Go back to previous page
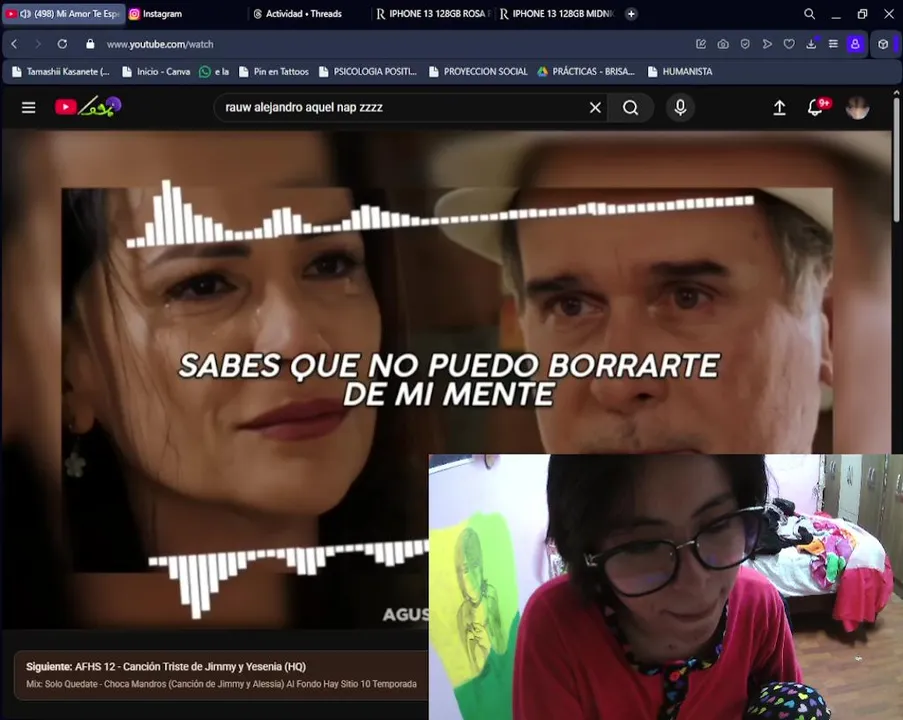Viewport: 903px width, 720px height. (x=14, y=44)
